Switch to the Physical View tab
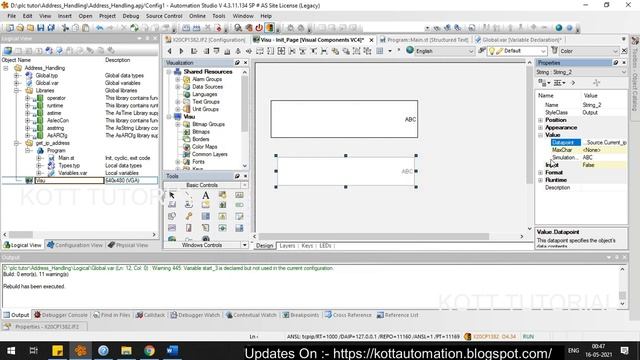 pyautogui.click(x=128, y=245)
